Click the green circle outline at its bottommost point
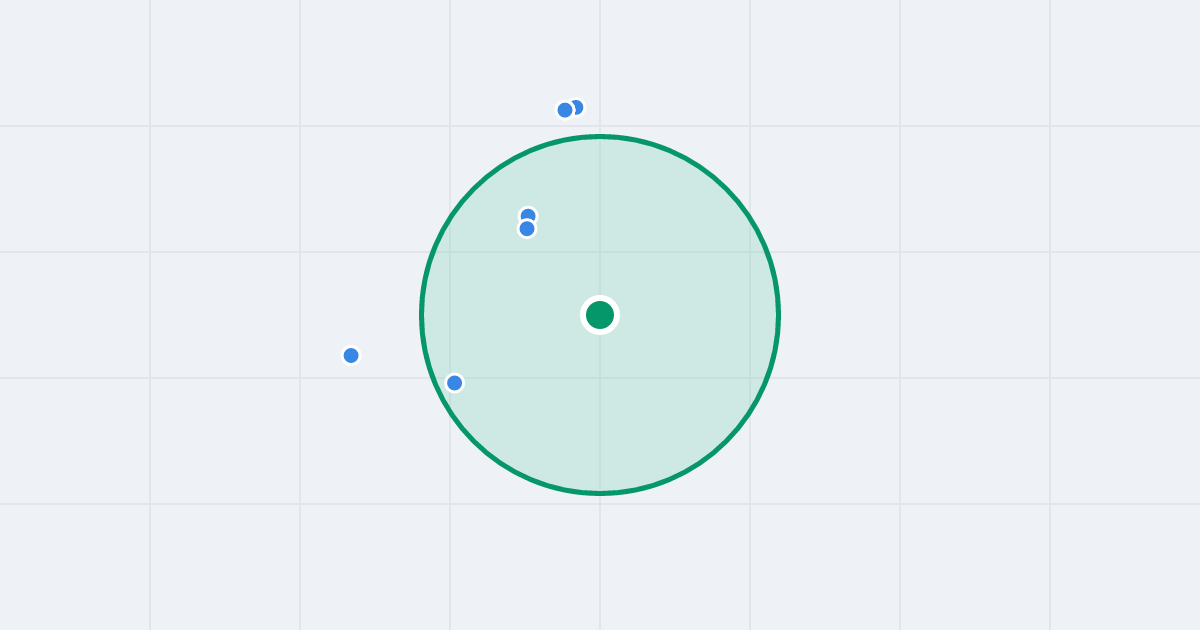The width and height of the screenshot is (1200, 630). [x=600, y=493]
